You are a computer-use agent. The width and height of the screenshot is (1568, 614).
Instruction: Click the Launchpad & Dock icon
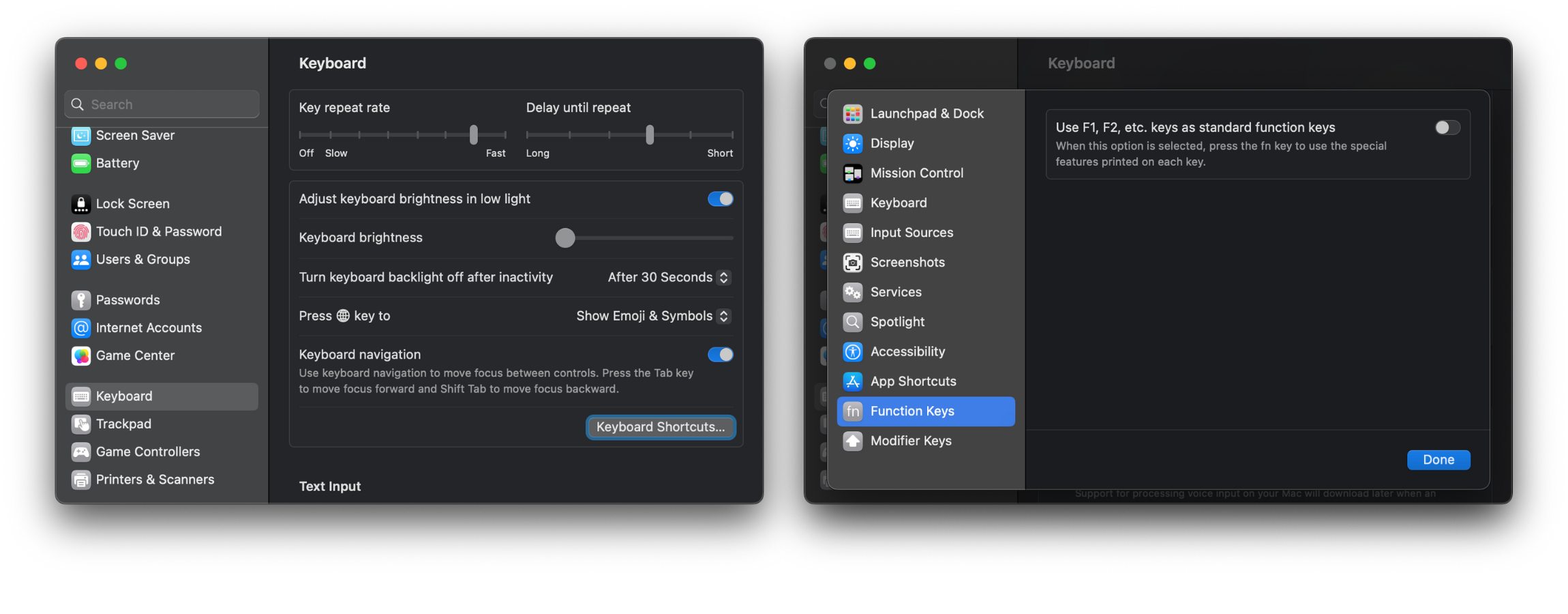(852, 114)
